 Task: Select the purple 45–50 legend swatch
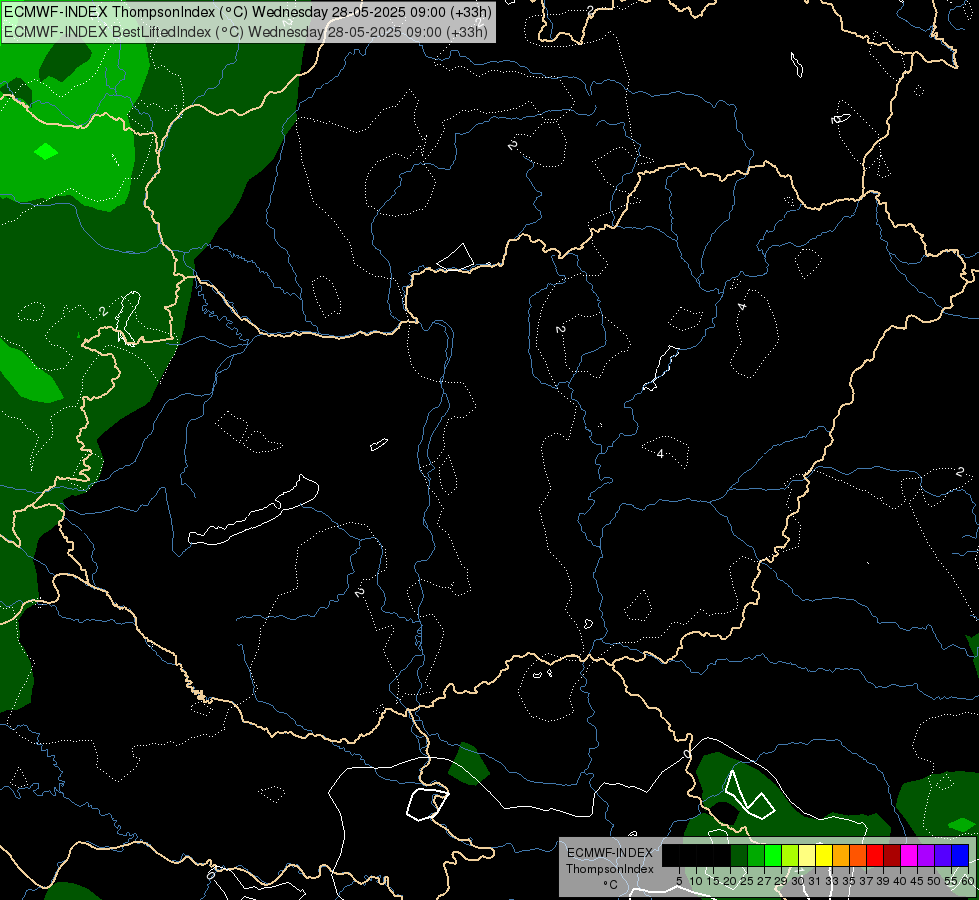925,855
